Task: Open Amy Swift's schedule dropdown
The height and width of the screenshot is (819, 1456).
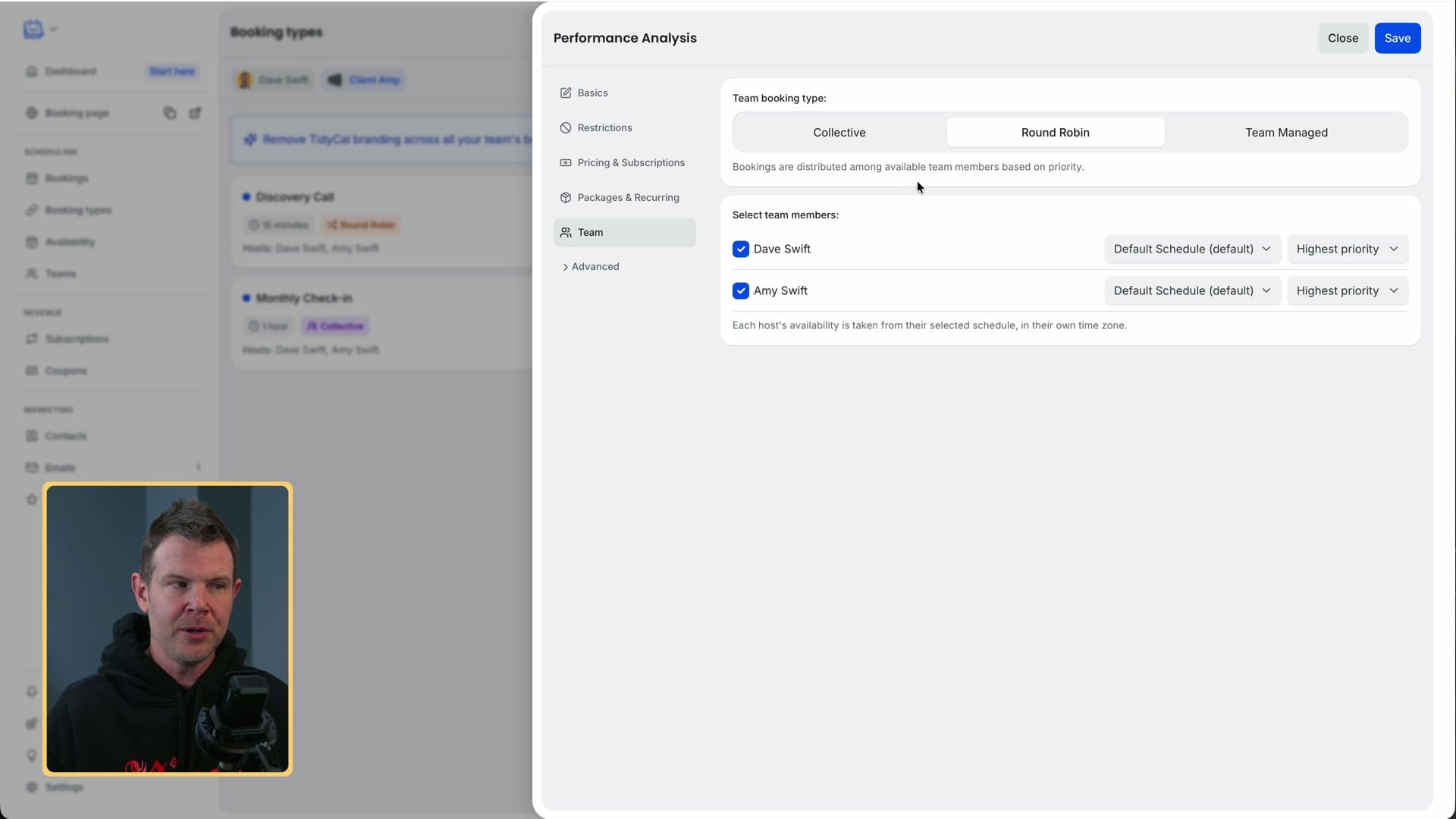Action: point(1192,290)
